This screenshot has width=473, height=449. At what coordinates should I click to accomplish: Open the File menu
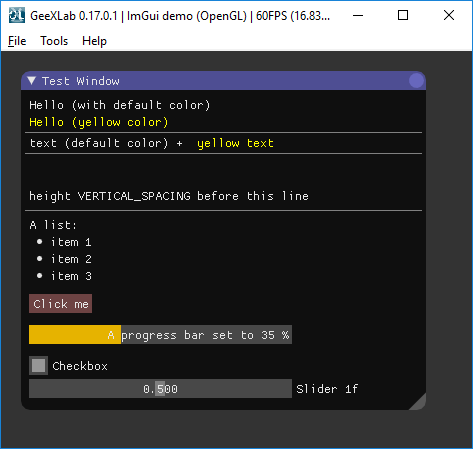coord(17,41)
